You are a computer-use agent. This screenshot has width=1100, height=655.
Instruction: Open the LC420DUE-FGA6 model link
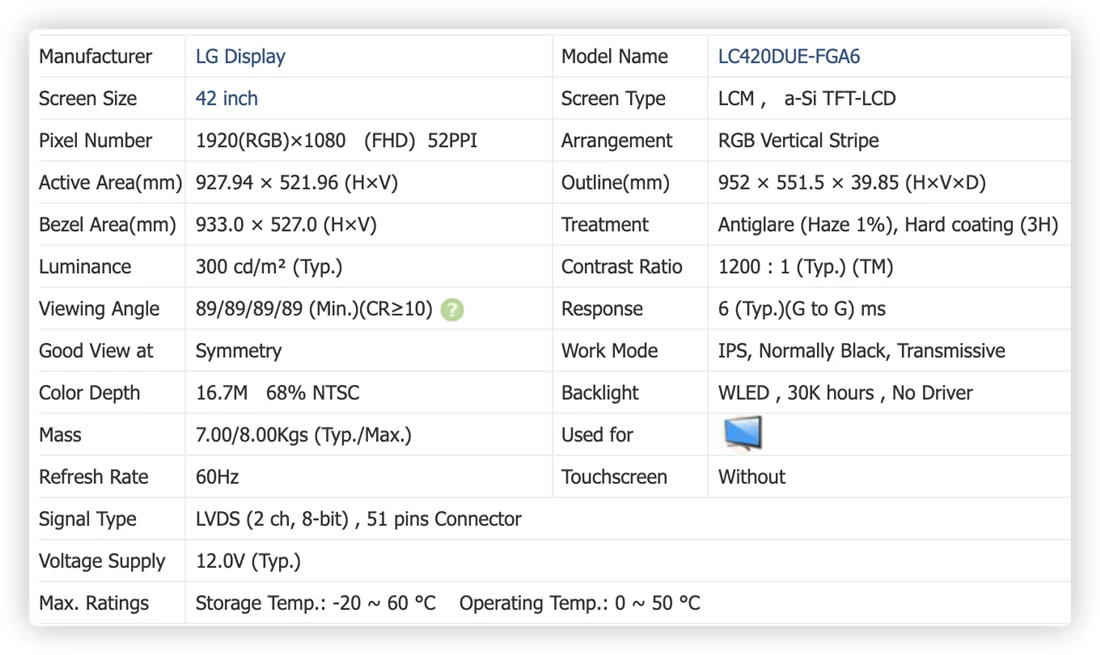(789, 56)
